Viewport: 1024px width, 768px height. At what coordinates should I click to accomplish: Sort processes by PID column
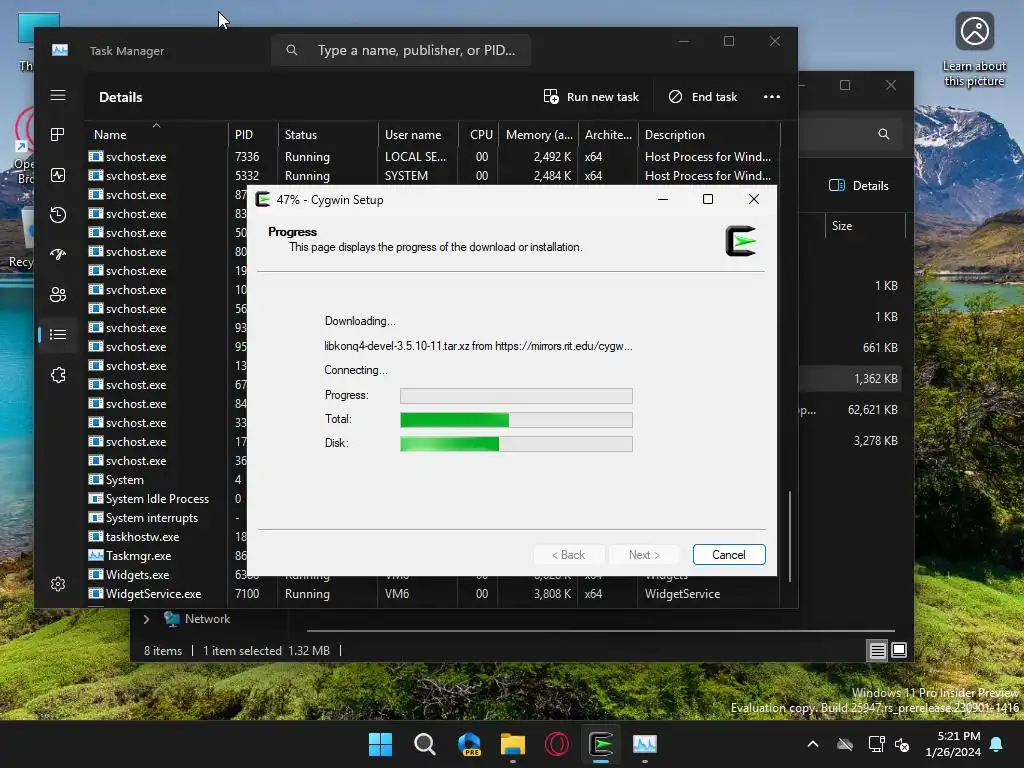[253, 135]
